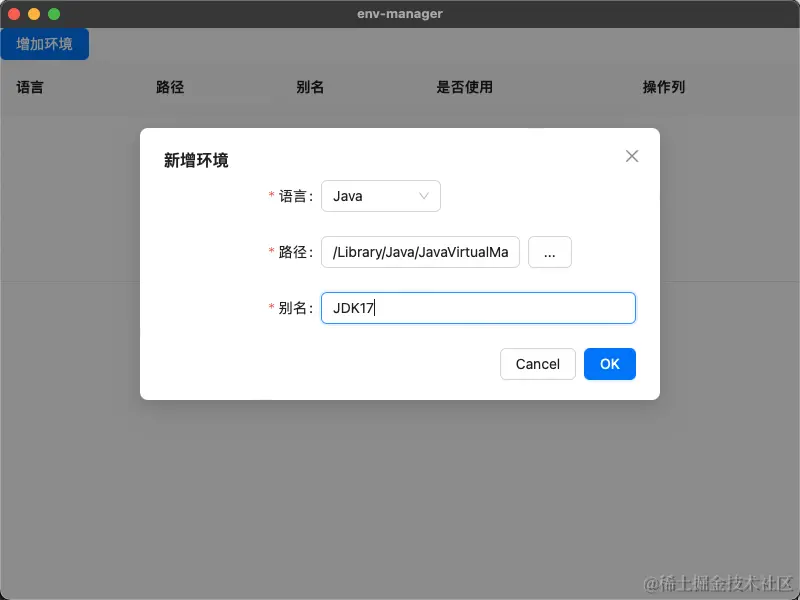Select the 语言 column header
The width and height of the screenshot is (800, 600).
click(30, 87)
